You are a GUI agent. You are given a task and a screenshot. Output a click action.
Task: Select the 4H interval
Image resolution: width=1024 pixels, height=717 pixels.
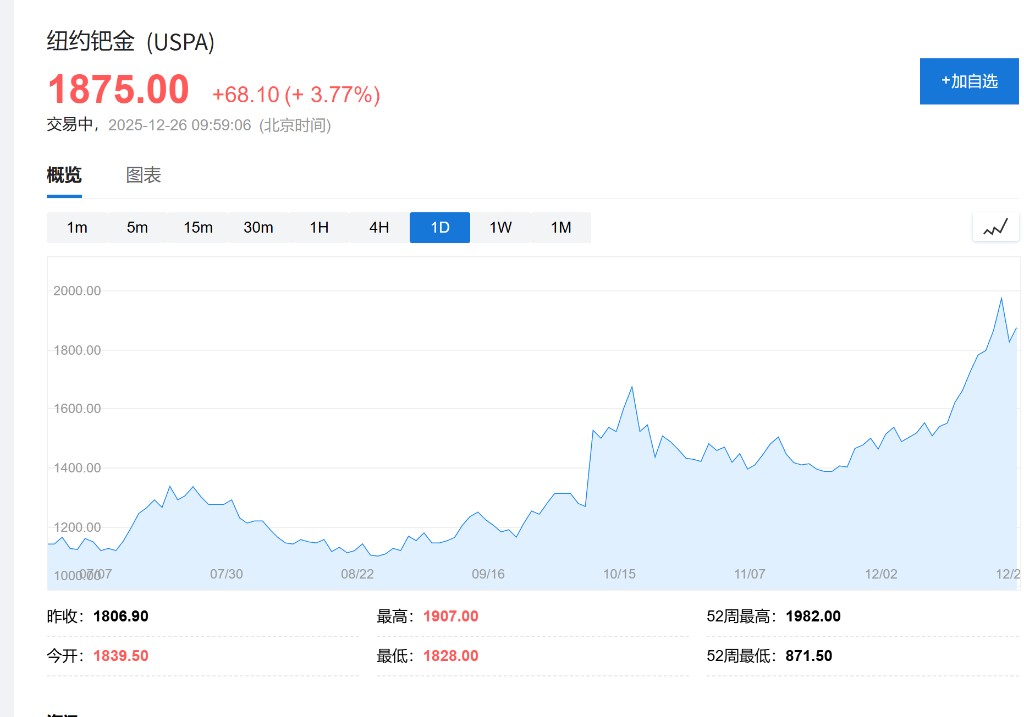379,228
